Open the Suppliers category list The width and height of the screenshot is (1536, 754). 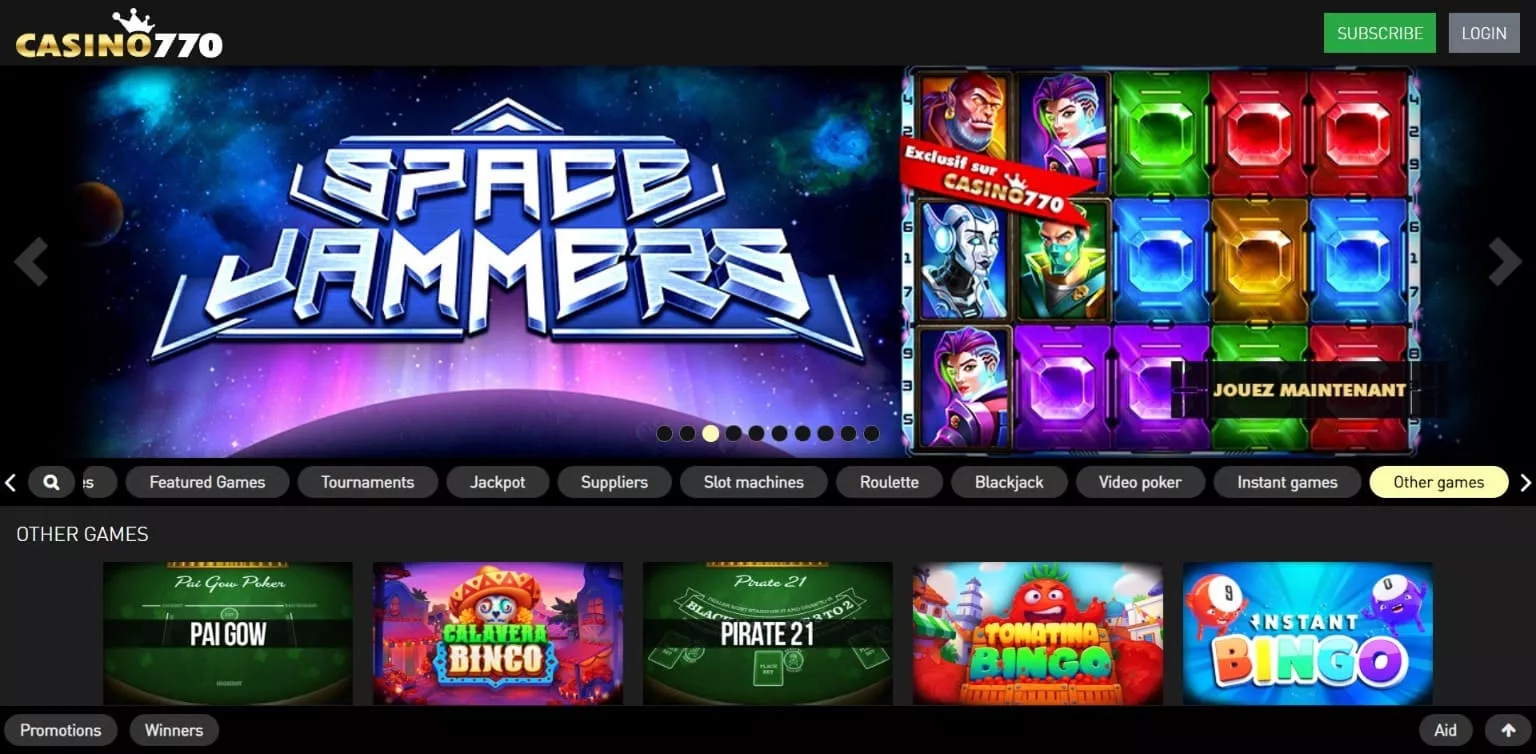(614, 482)
